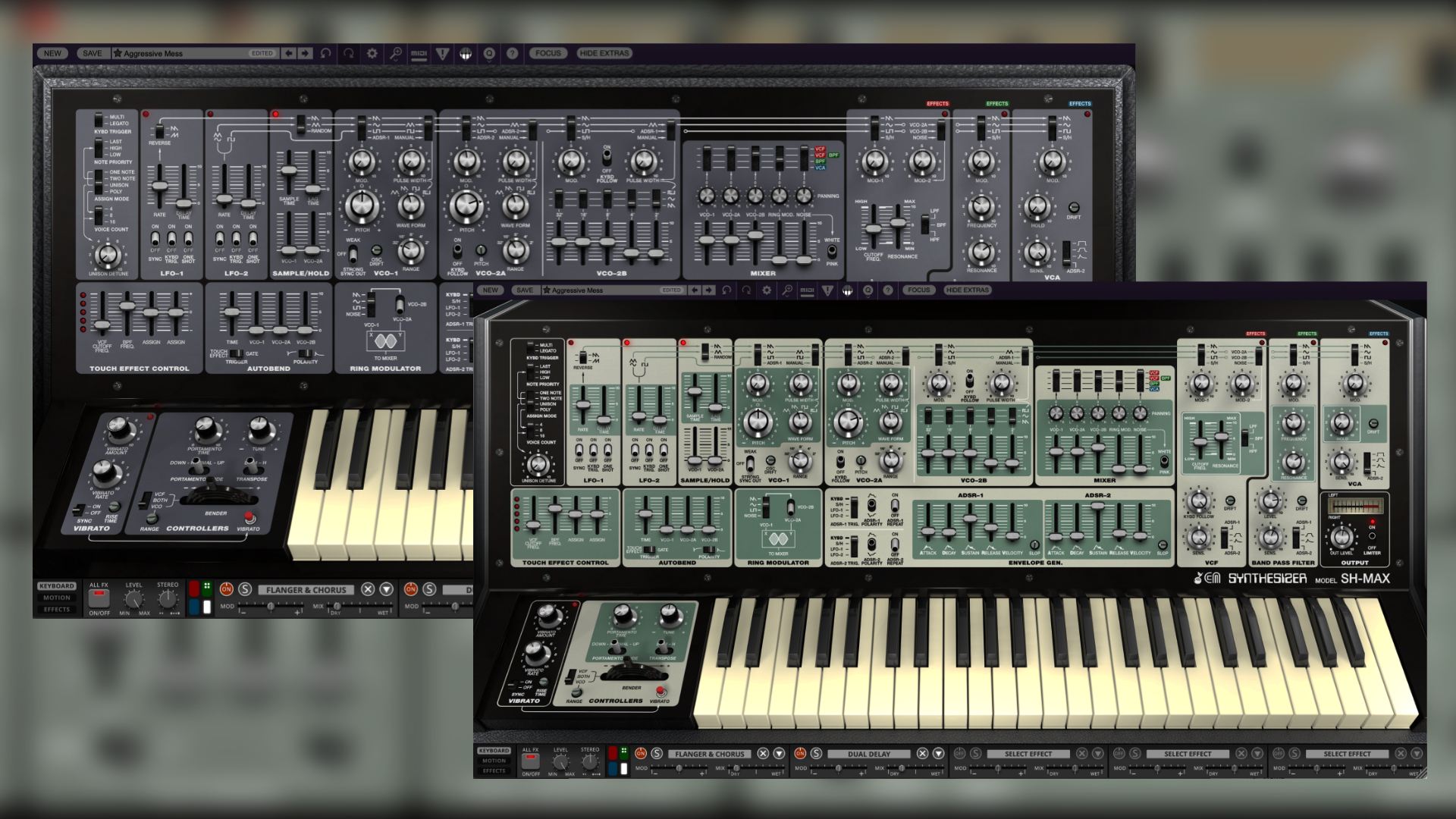The width and height of the screenshot is (1456, 819).
Task: Toggle Flanger & Chorus ON button in front window
Action: 641,754
